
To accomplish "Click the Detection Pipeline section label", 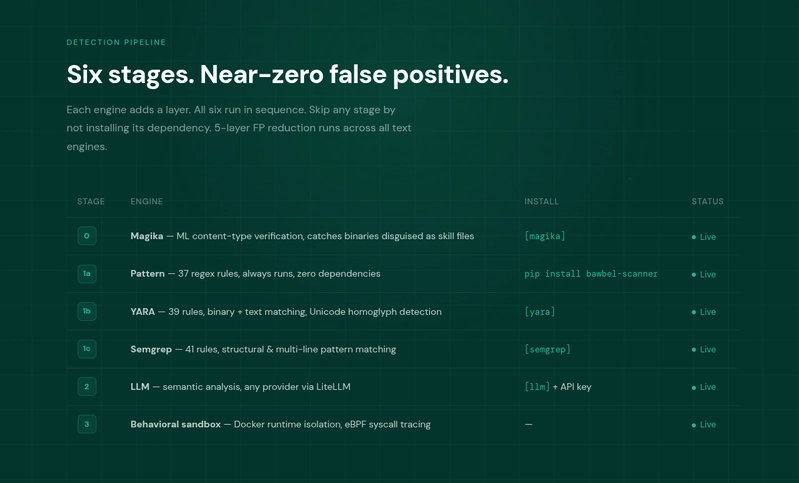I will click(116, 42).
